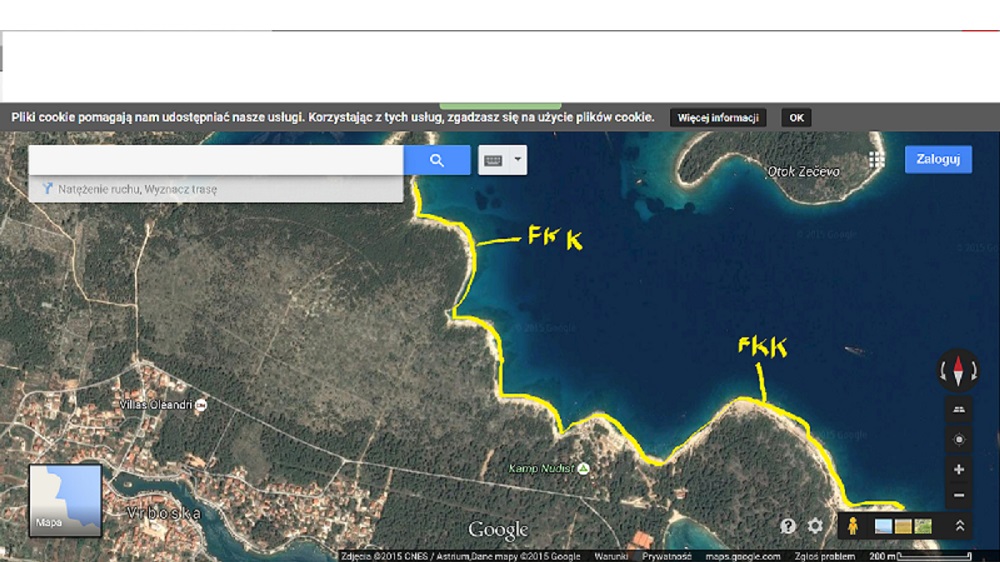
Task: Zoom out with the minus button
Action: (958, 496)
